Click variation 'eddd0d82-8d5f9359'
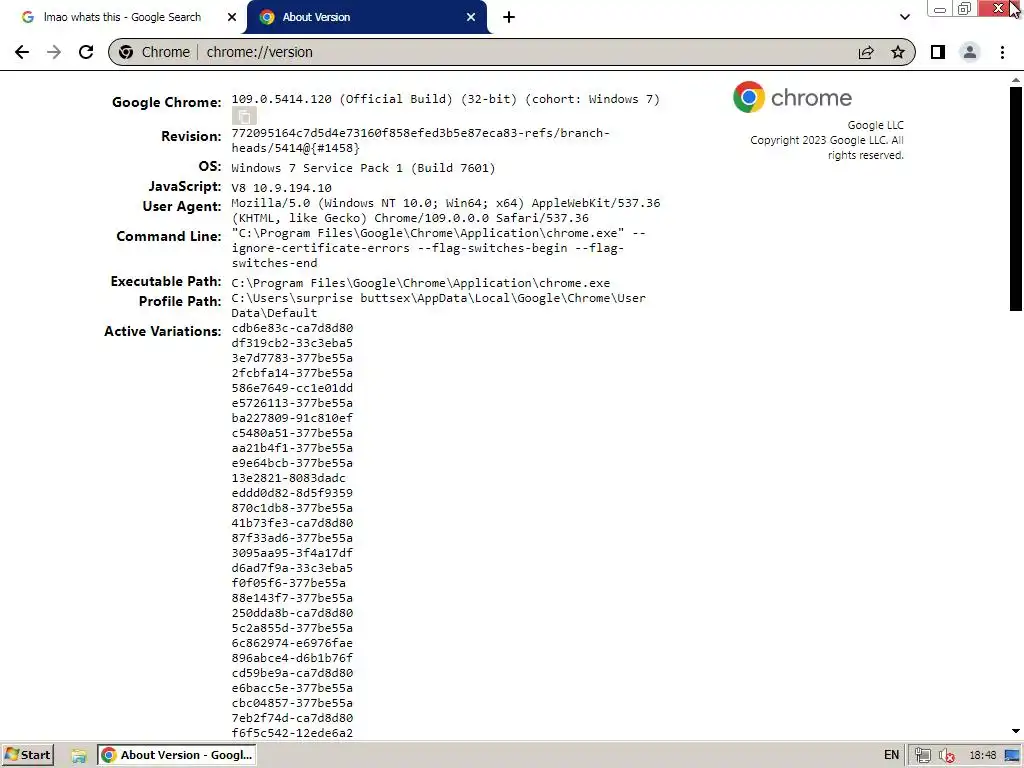Screen dimensions: 1024x768 (x=292, y=493)
